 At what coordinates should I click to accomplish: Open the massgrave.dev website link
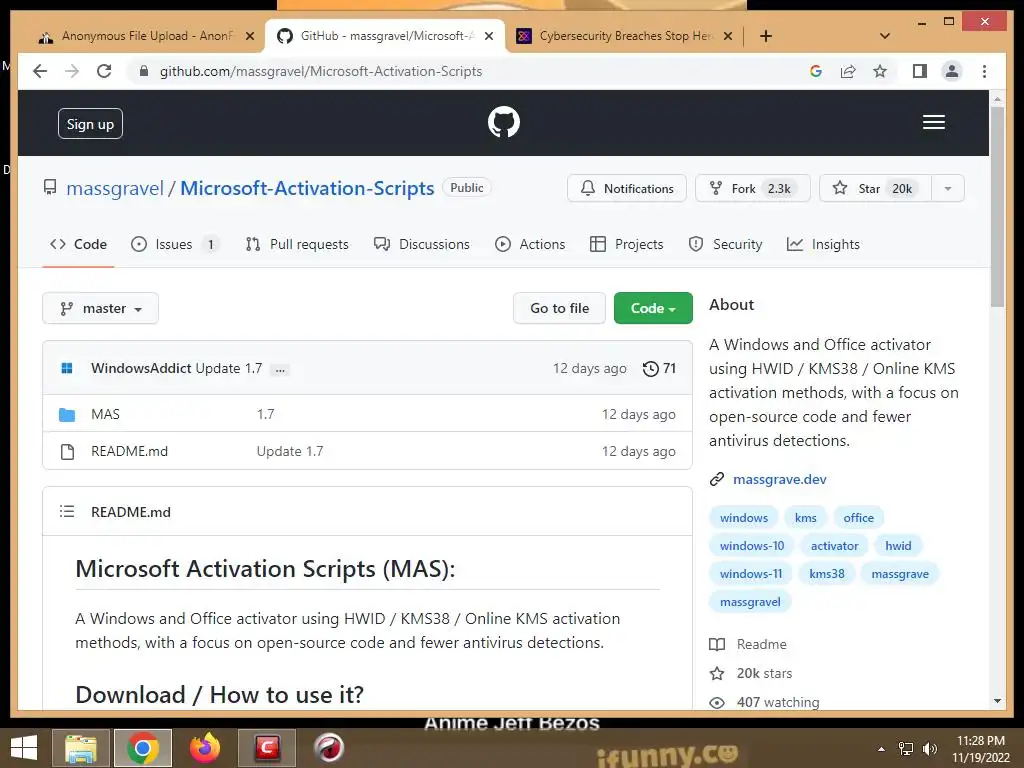[780, 479]
